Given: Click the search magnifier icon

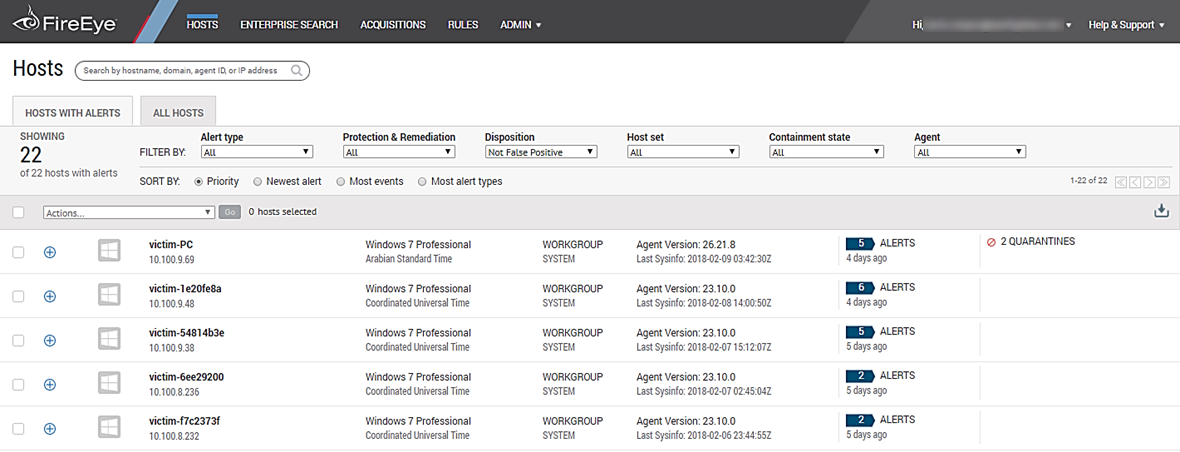Looking at the screenshot, I should click(x=297, y=71).
